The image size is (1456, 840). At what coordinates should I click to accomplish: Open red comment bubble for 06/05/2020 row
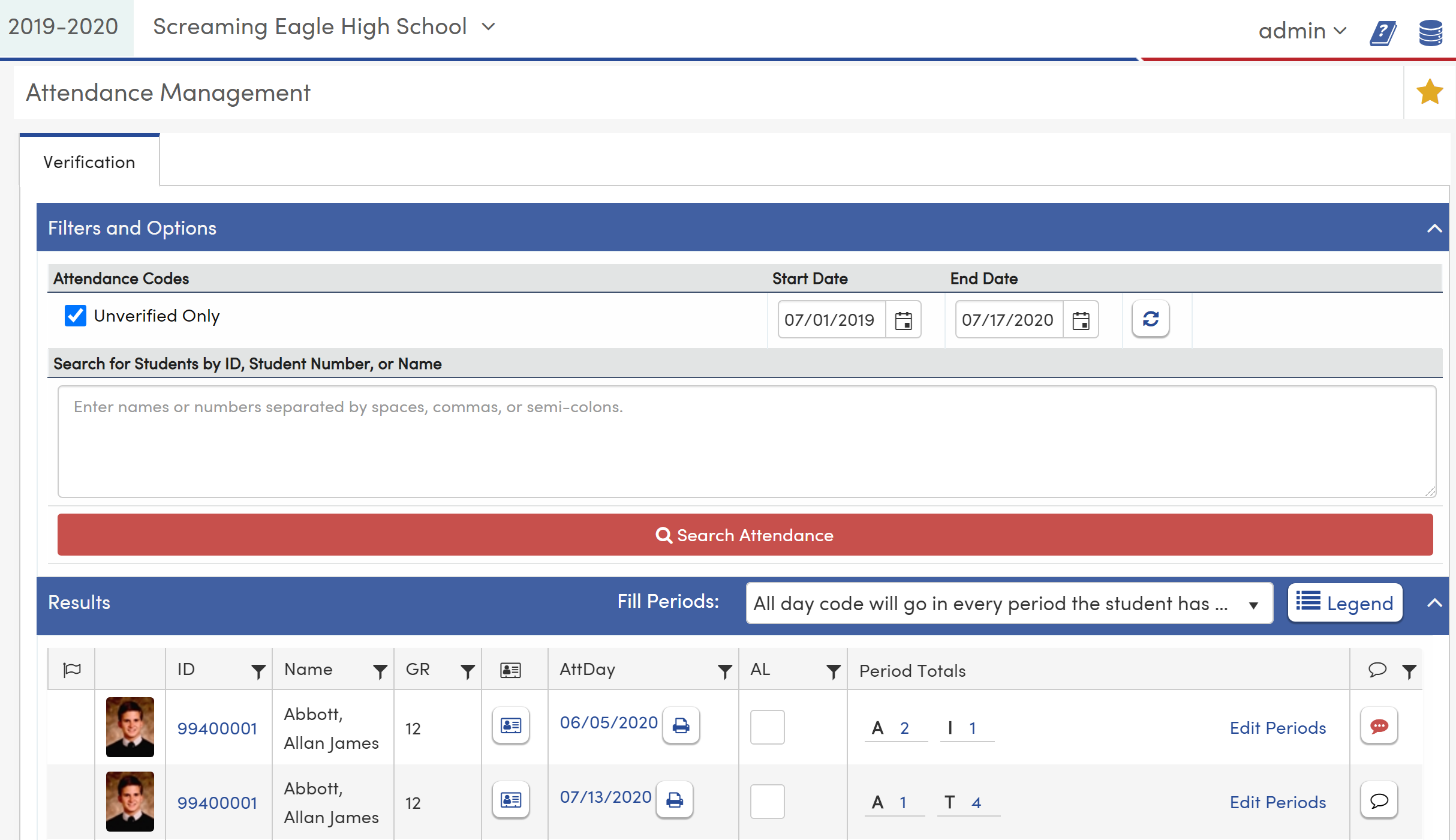coord(1379,726)
